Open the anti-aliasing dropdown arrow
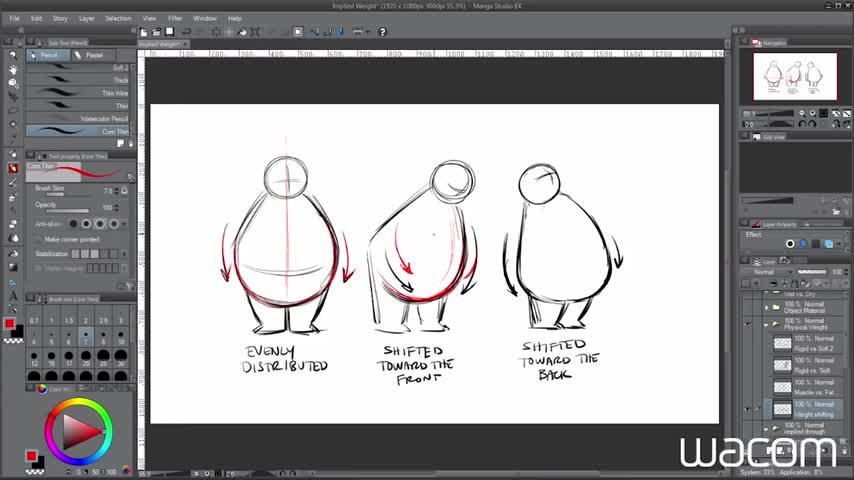 coord(124,224)
